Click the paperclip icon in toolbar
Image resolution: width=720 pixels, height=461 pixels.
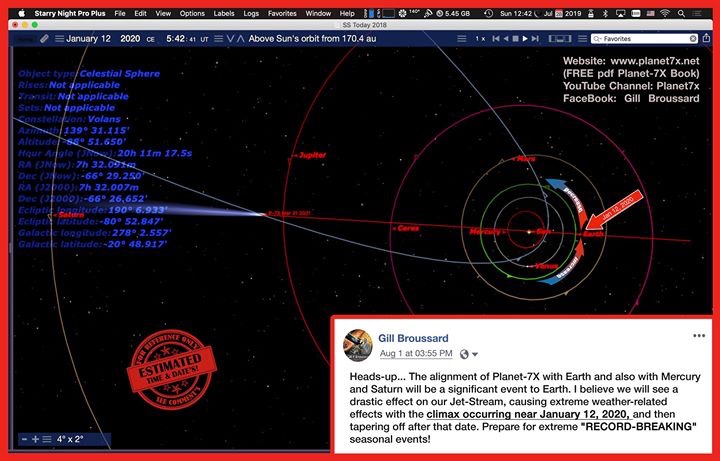(44, 39)
